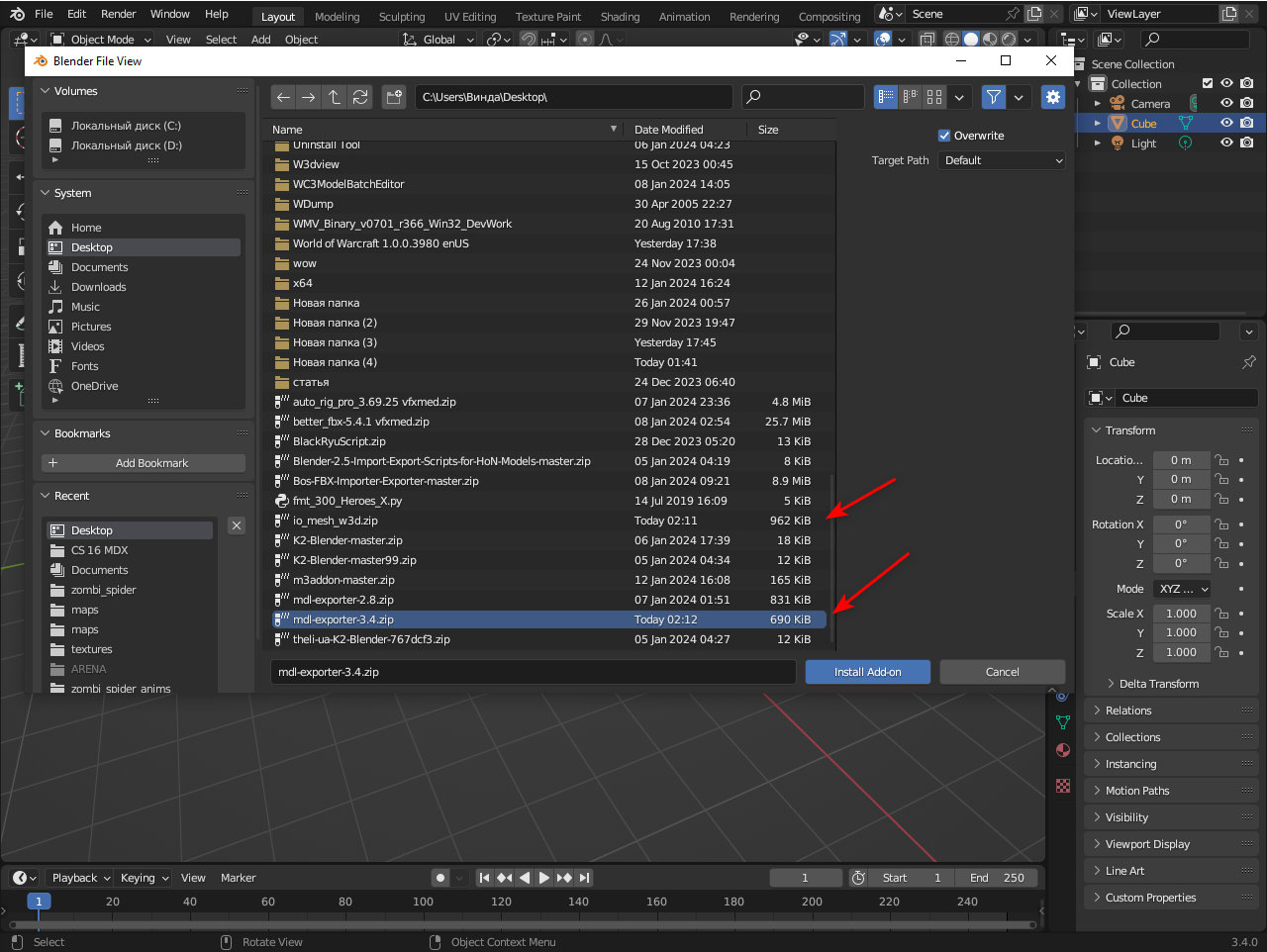
Task: Click the Install Add-on button
Action: click(x=867, y=672)
